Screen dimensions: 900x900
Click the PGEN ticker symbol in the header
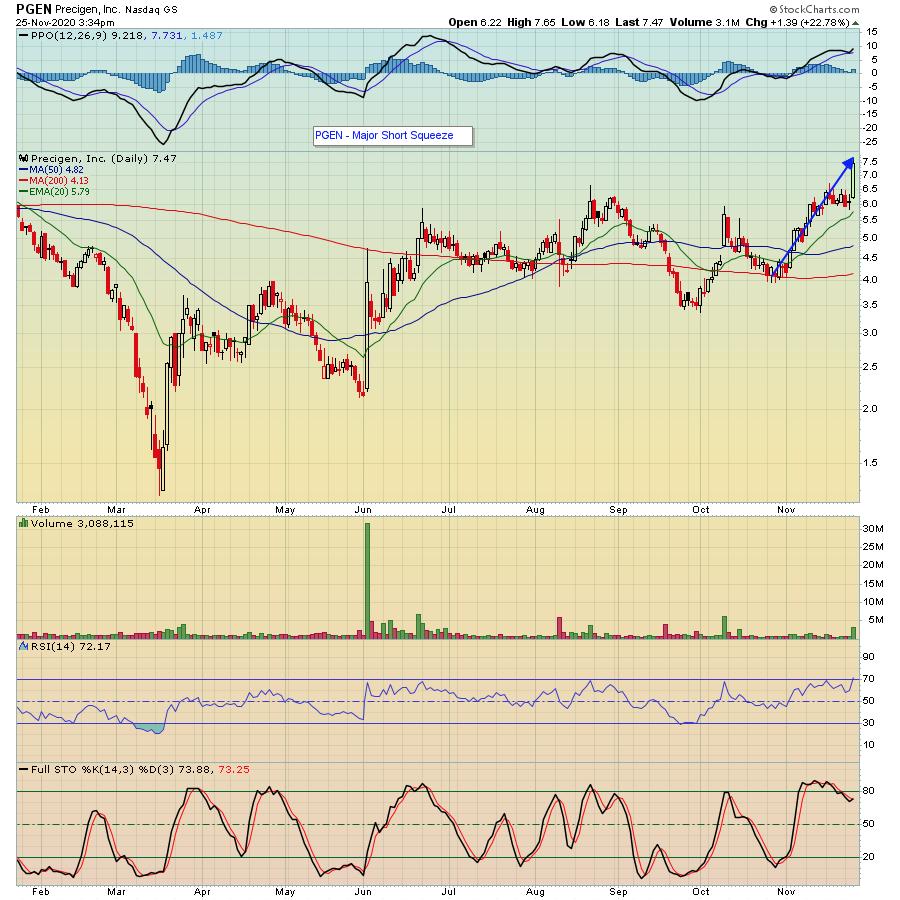click(34, 9)
